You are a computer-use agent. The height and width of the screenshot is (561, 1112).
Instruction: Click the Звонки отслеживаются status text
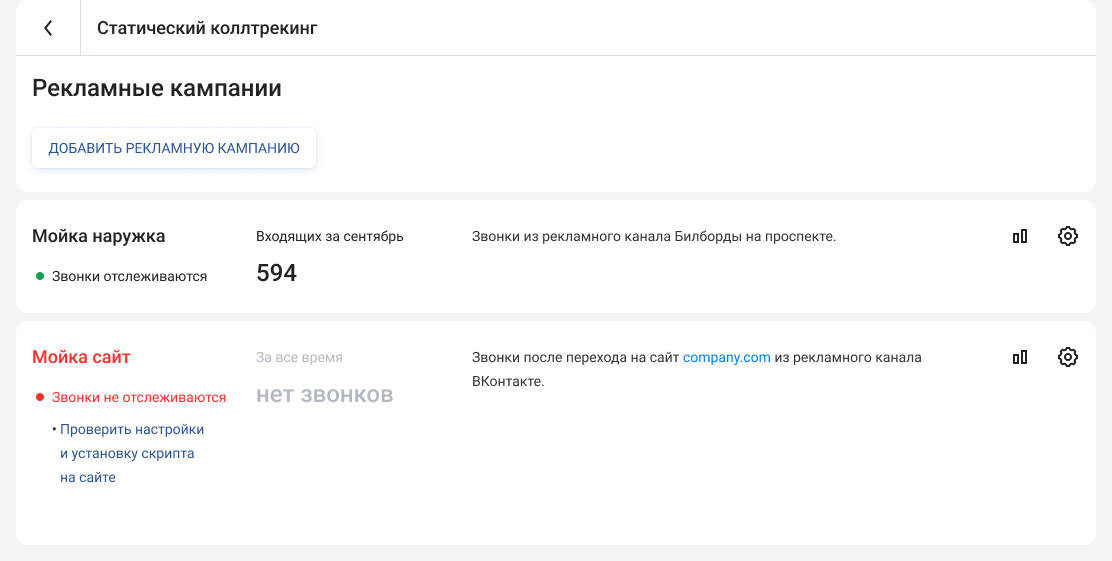click(129, 276)
